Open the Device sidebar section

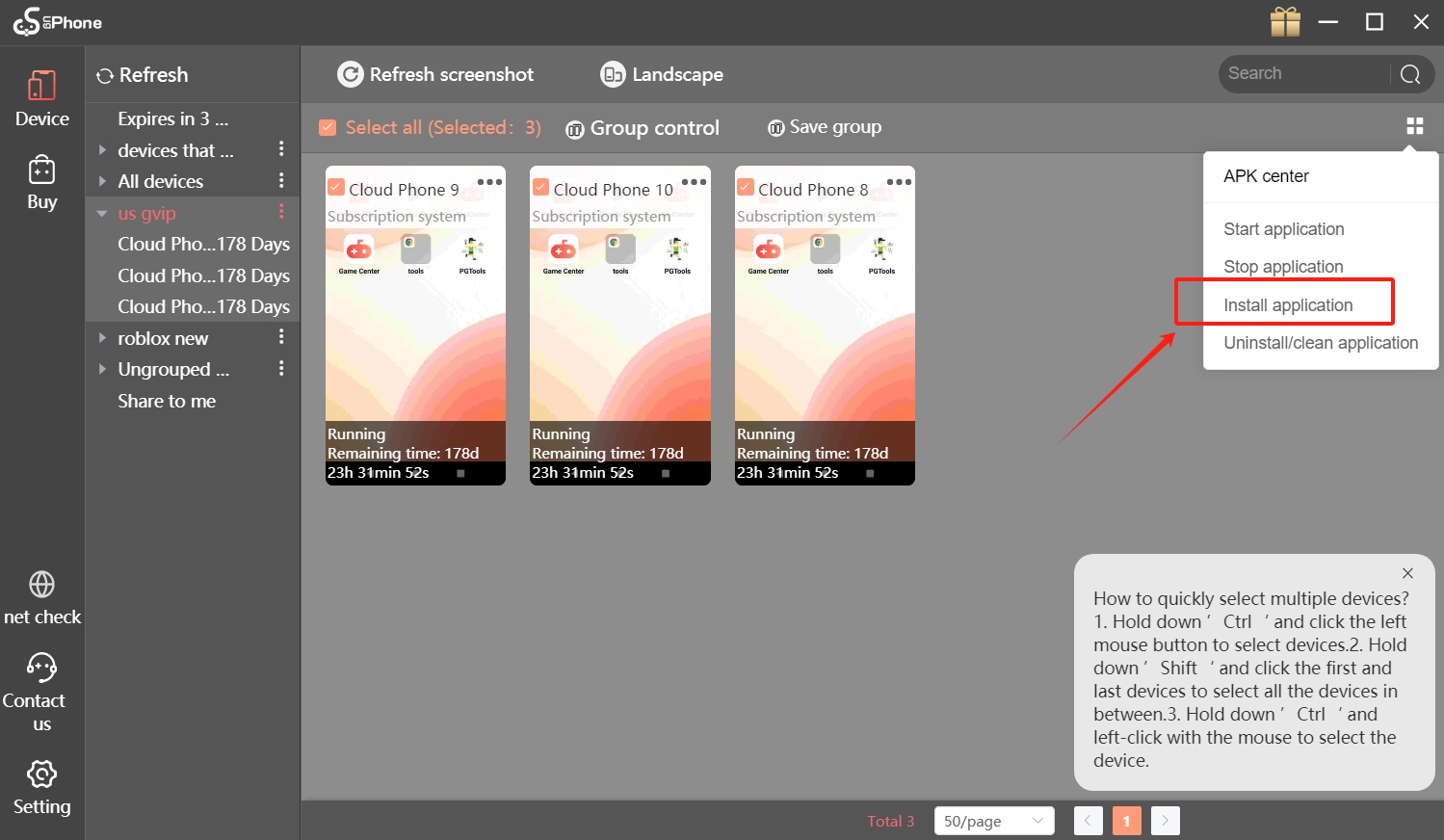(42, 99)
